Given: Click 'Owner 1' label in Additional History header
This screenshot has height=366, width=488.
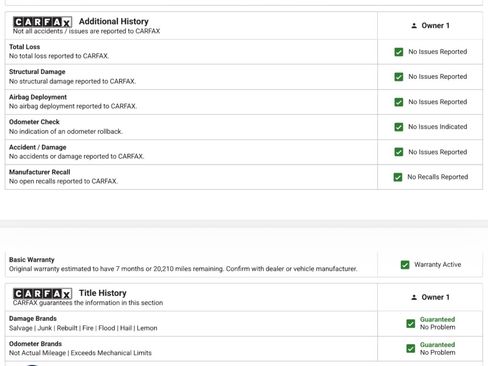Looking at the screenshot, I should [435, 26].
